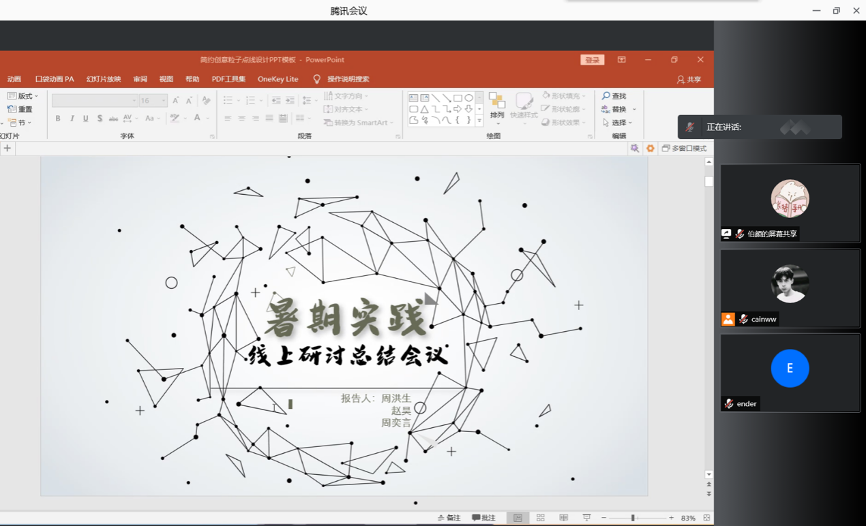Click the zoom slider in the status bar
This screenshot has height=527, width=866.
click(x=633, y=518)
